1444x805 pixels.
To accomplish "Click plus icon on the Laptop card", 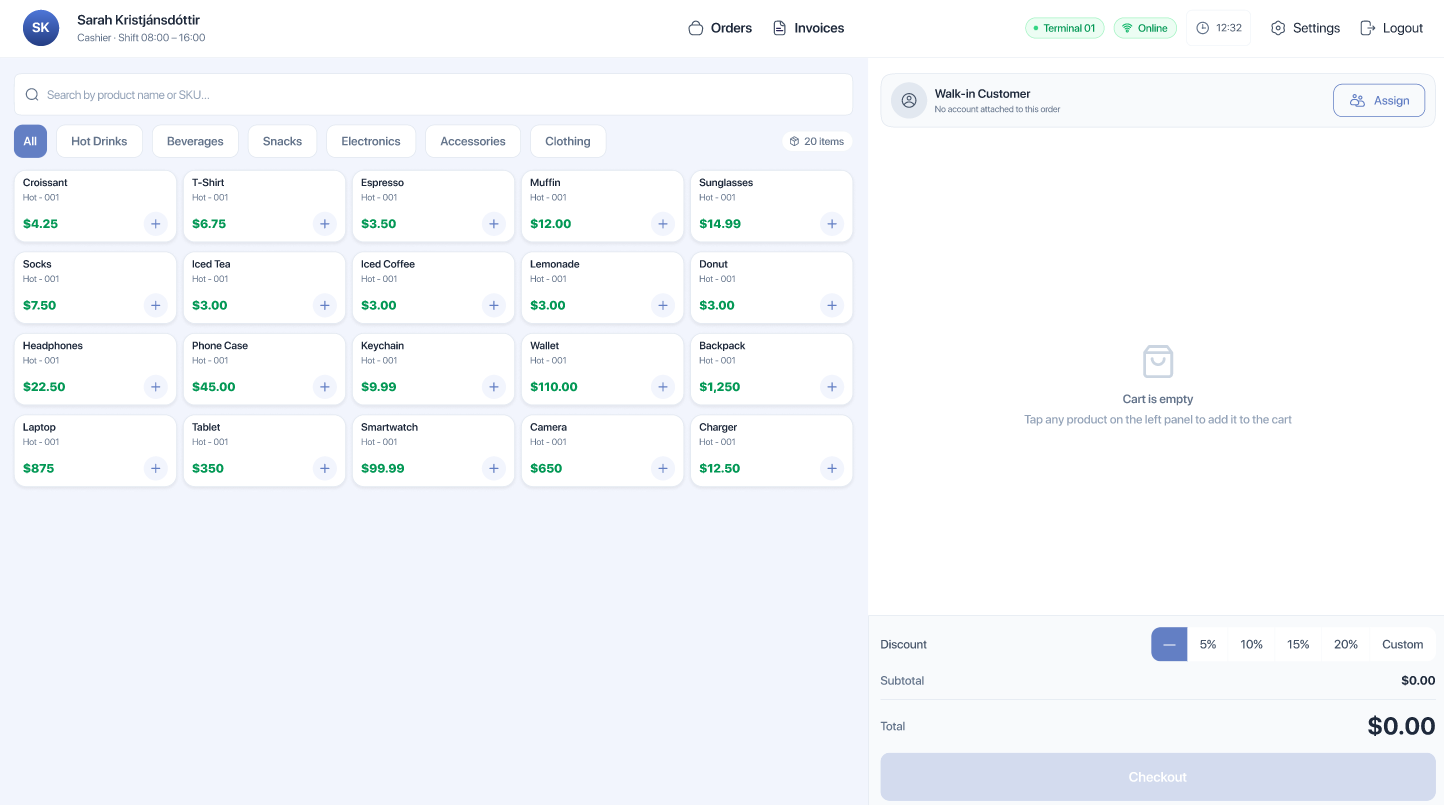I will tap(155, 468).
